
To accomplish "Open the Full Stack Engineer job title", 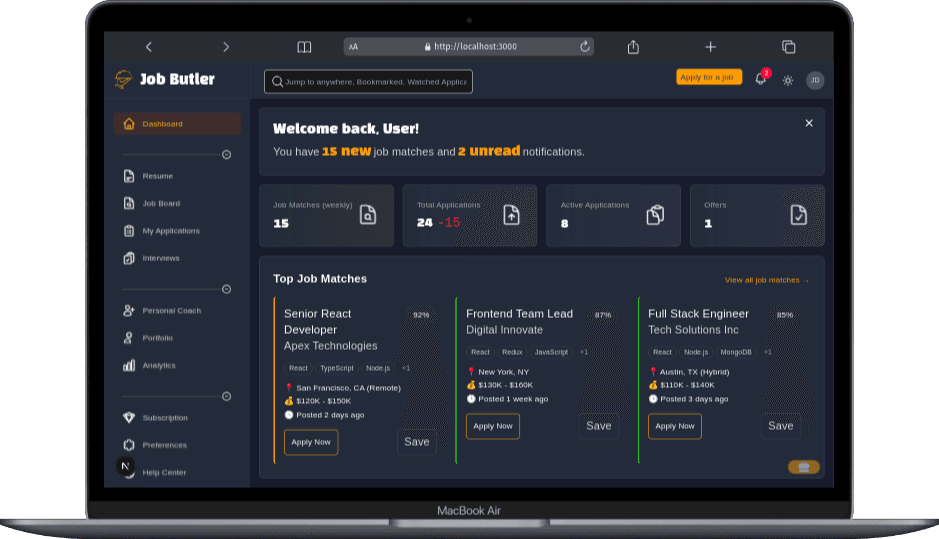I will pos(698,314).
